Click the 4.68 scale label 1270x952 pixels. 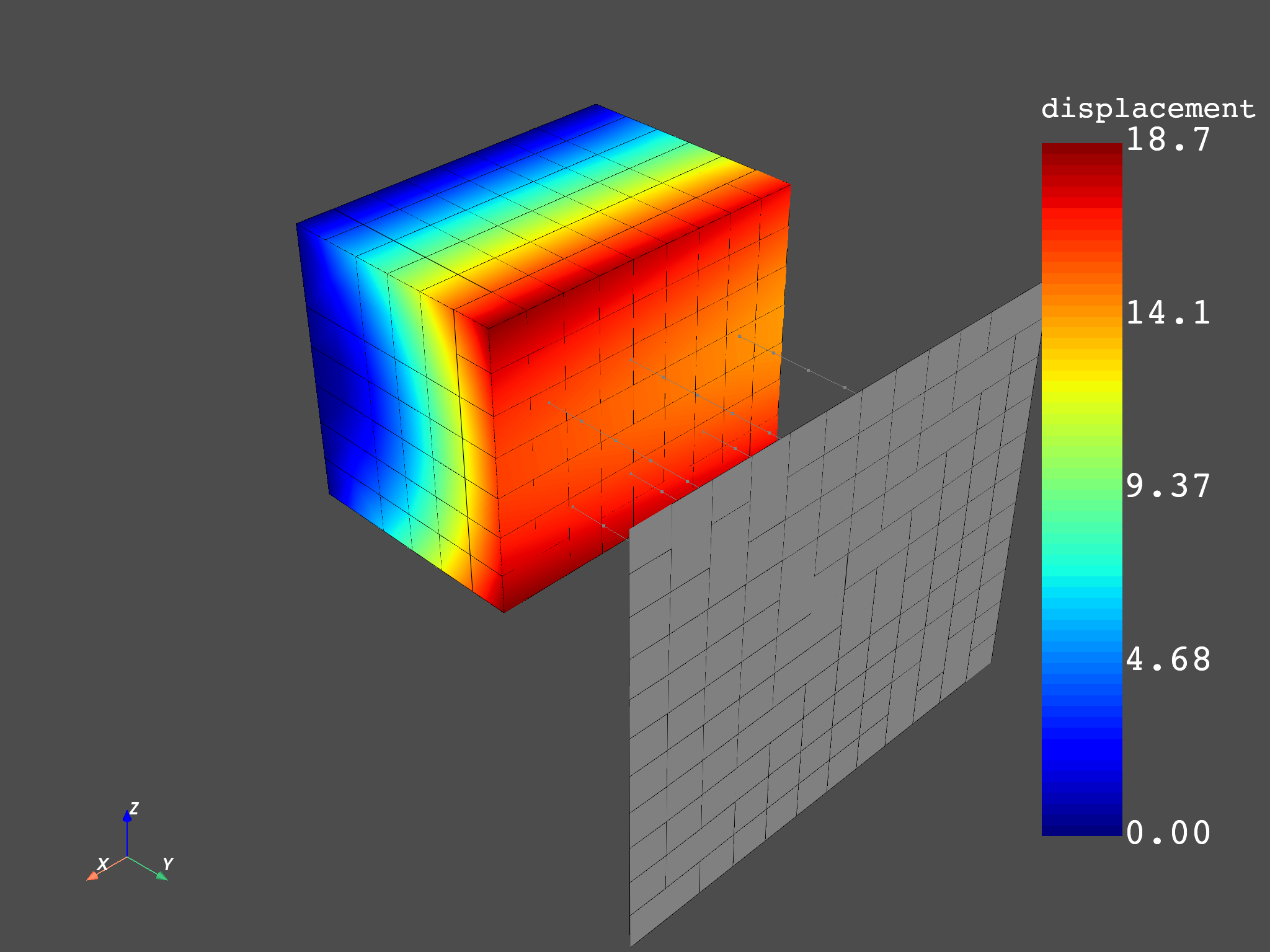[x=1168, y=659]
